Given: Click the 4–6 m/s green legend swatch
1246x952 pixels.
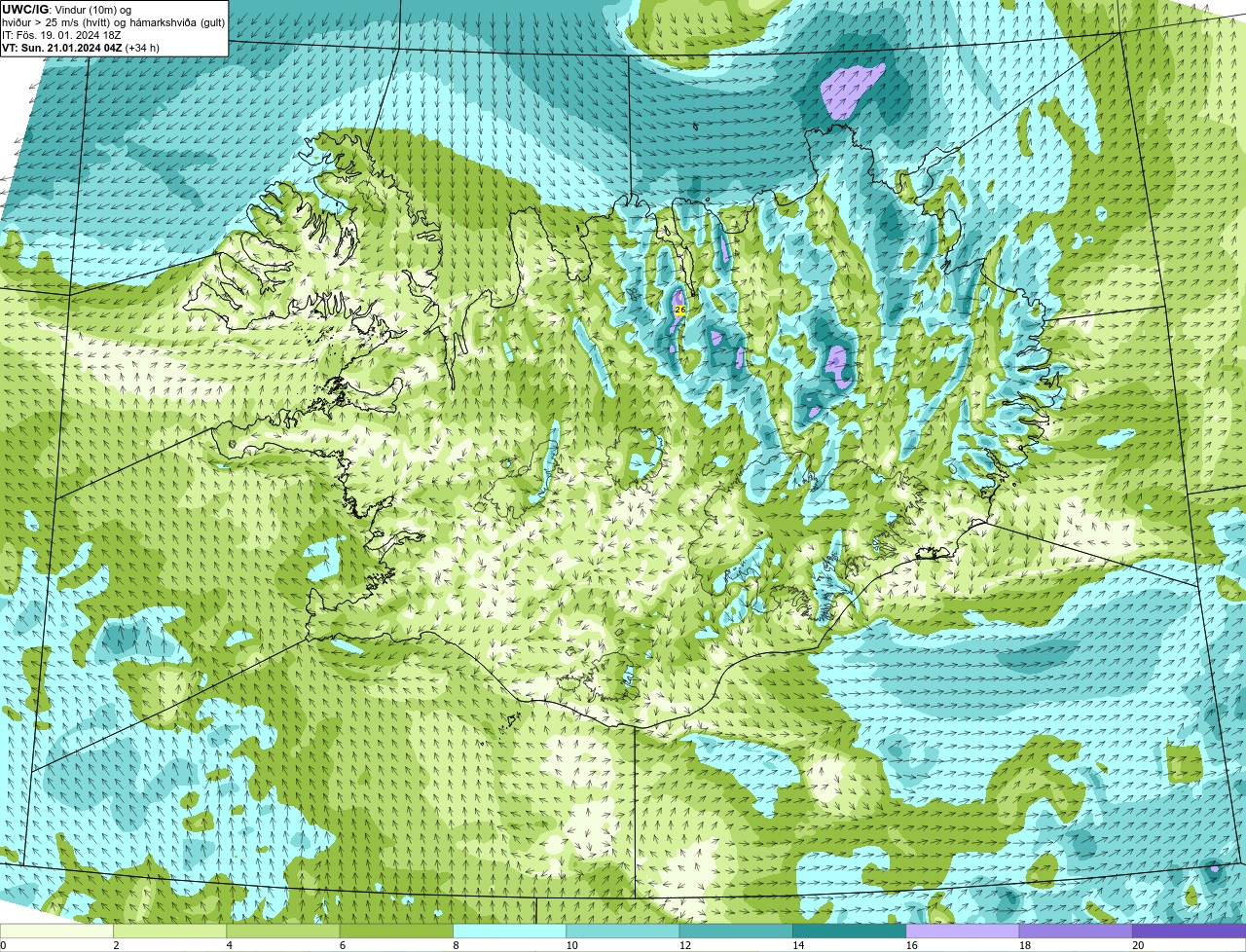Looking at the screenshot, I should (x=283, y=932).
